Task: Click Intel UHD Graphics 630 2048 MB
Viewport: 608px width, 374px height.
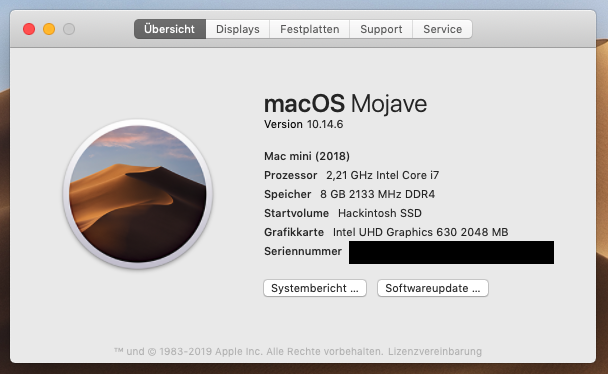Action: [x=420, y=232]
